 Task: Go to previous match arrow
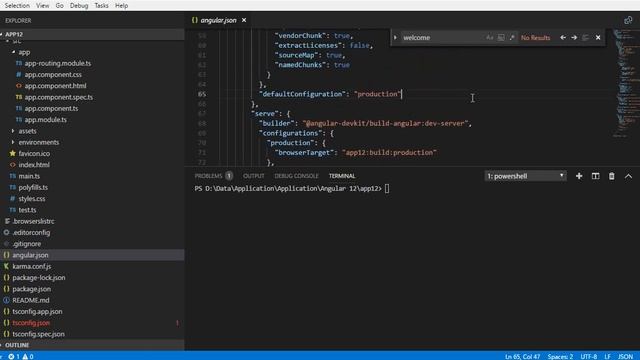(563, 38)
